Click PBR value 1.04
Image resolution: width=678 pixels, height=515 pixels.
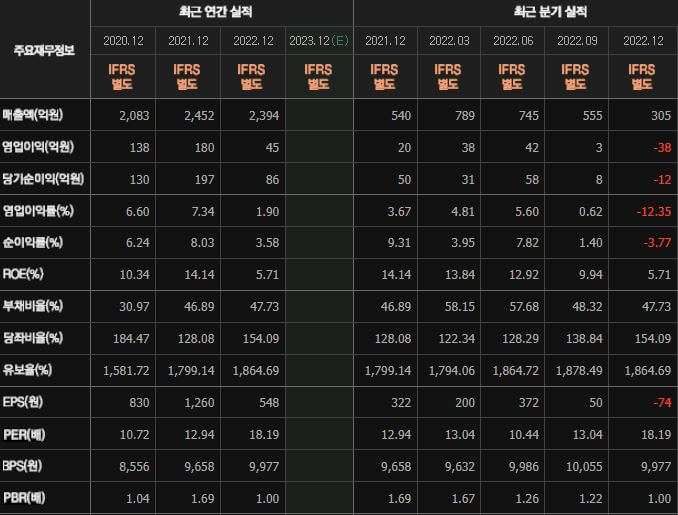pos(138,499)
